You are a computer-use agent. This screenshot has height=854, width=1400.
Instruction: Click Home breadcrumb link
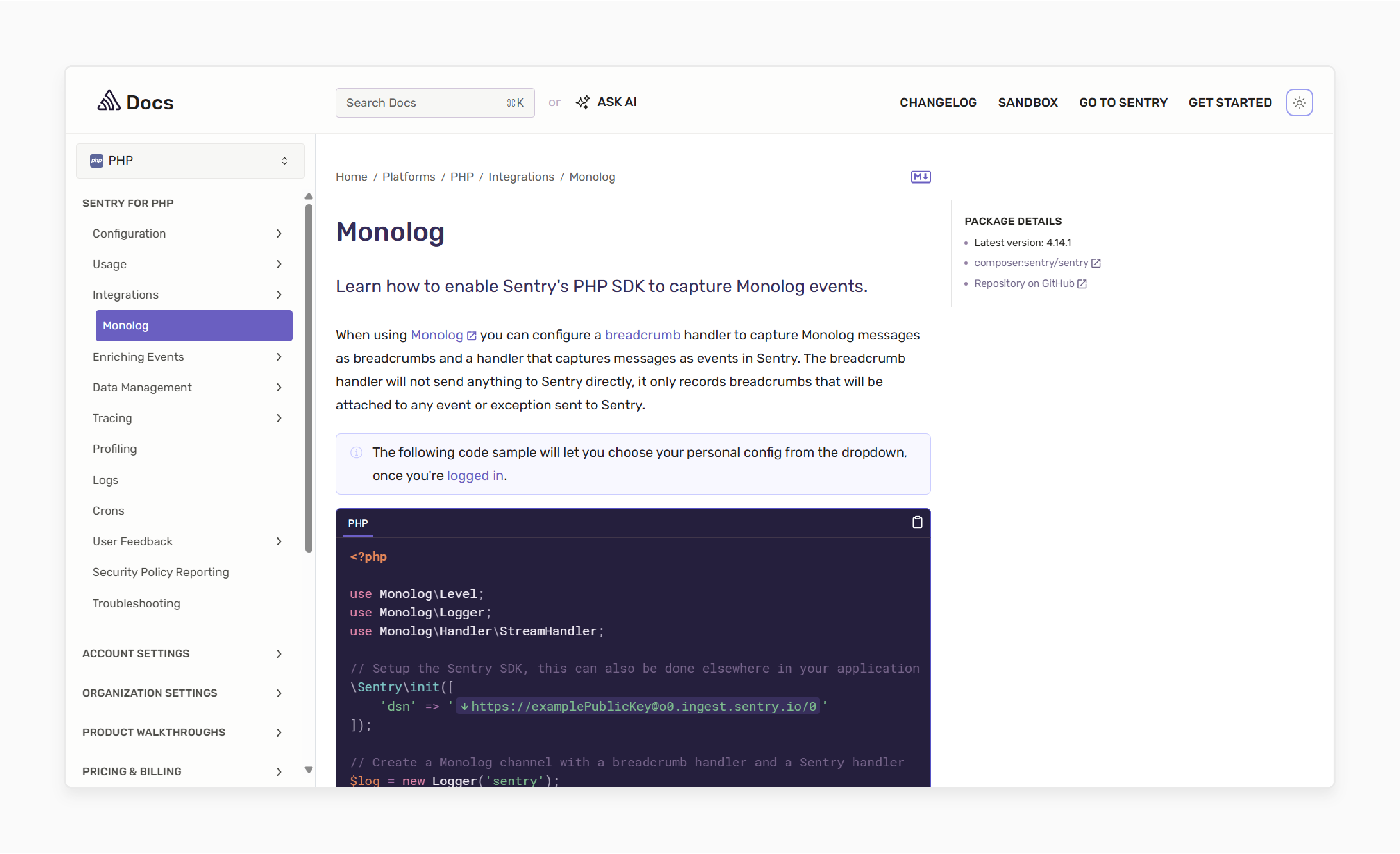pos(352,177)
